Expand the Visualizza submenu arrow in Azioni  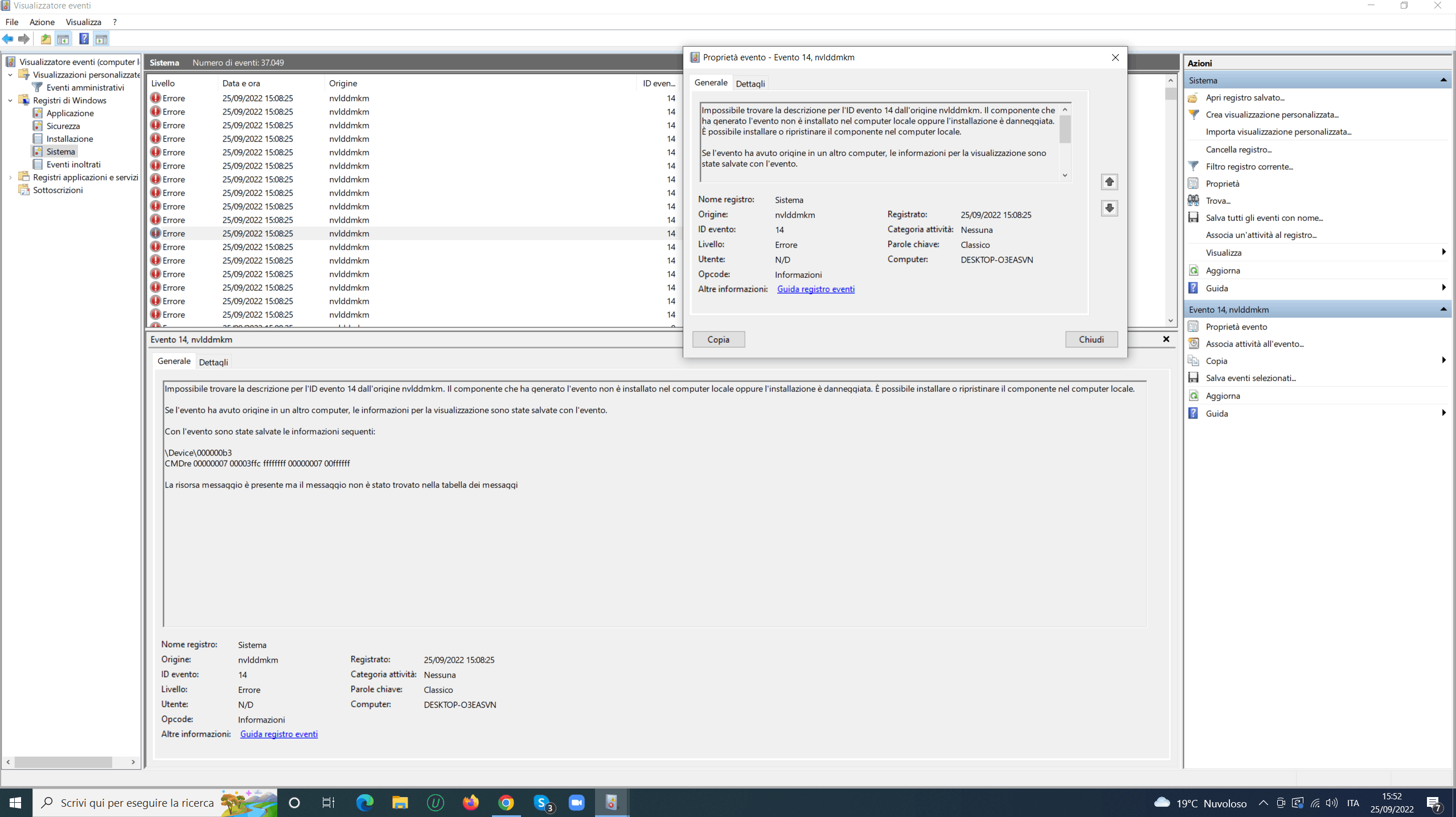coord(1443,252)
